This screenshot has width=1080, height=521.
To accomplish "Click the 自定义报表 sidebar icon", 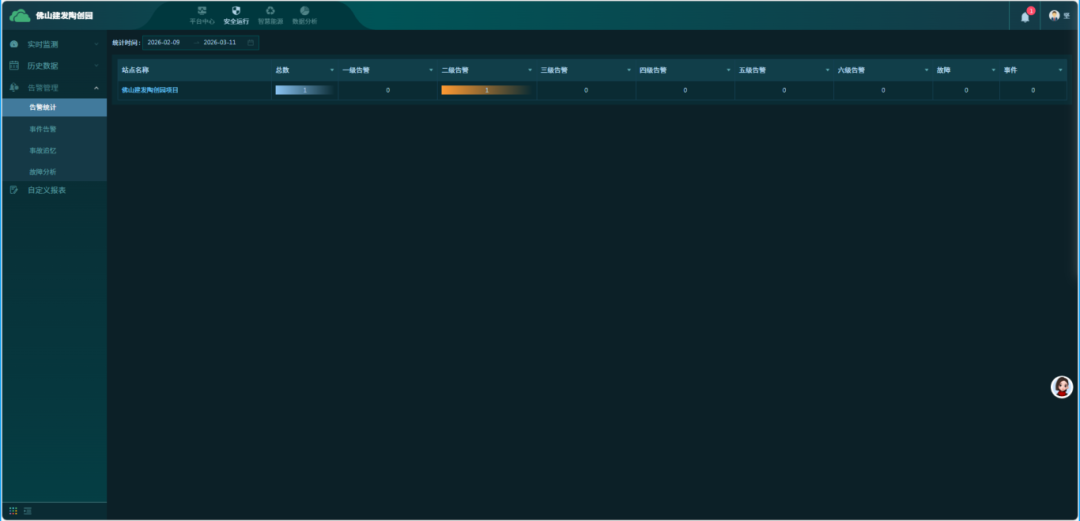I will tap(14, 190).
